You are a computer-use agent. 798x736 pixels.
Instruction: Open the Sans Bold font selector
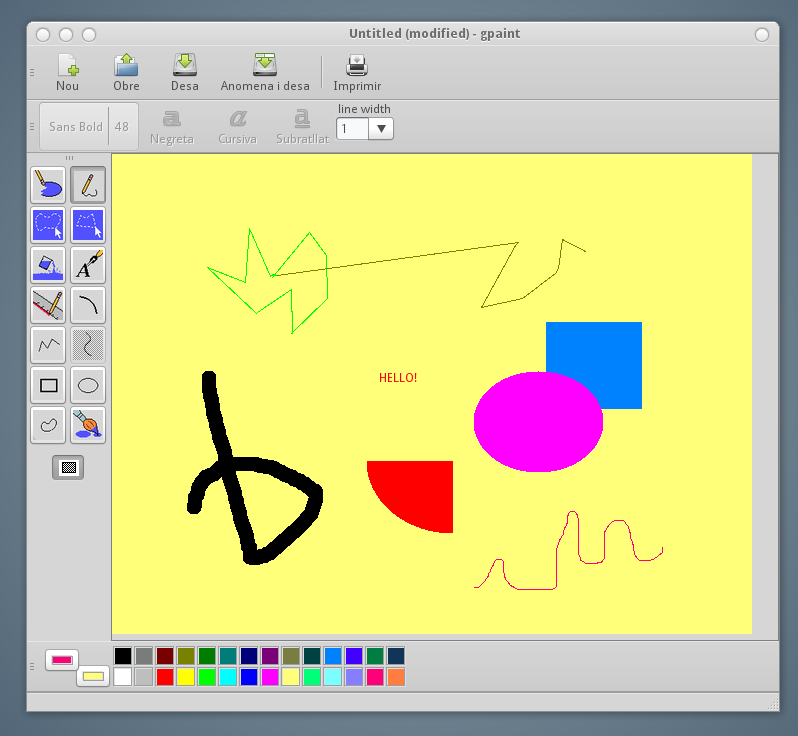pyautogui.click(x=77, y=127)
